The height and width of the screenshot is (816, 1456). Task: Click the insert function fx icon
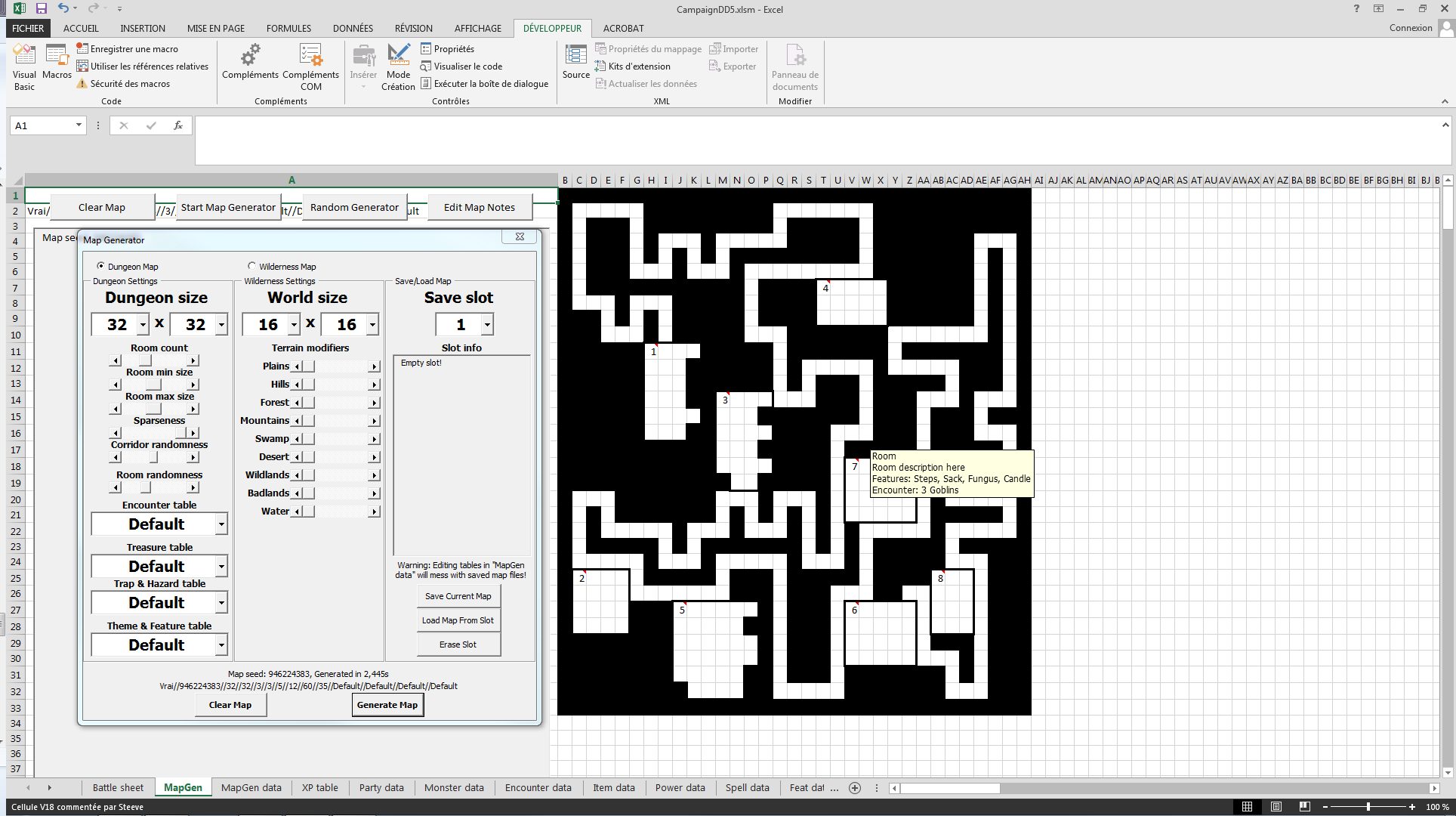pyautogui.click(x=178, y=125)
